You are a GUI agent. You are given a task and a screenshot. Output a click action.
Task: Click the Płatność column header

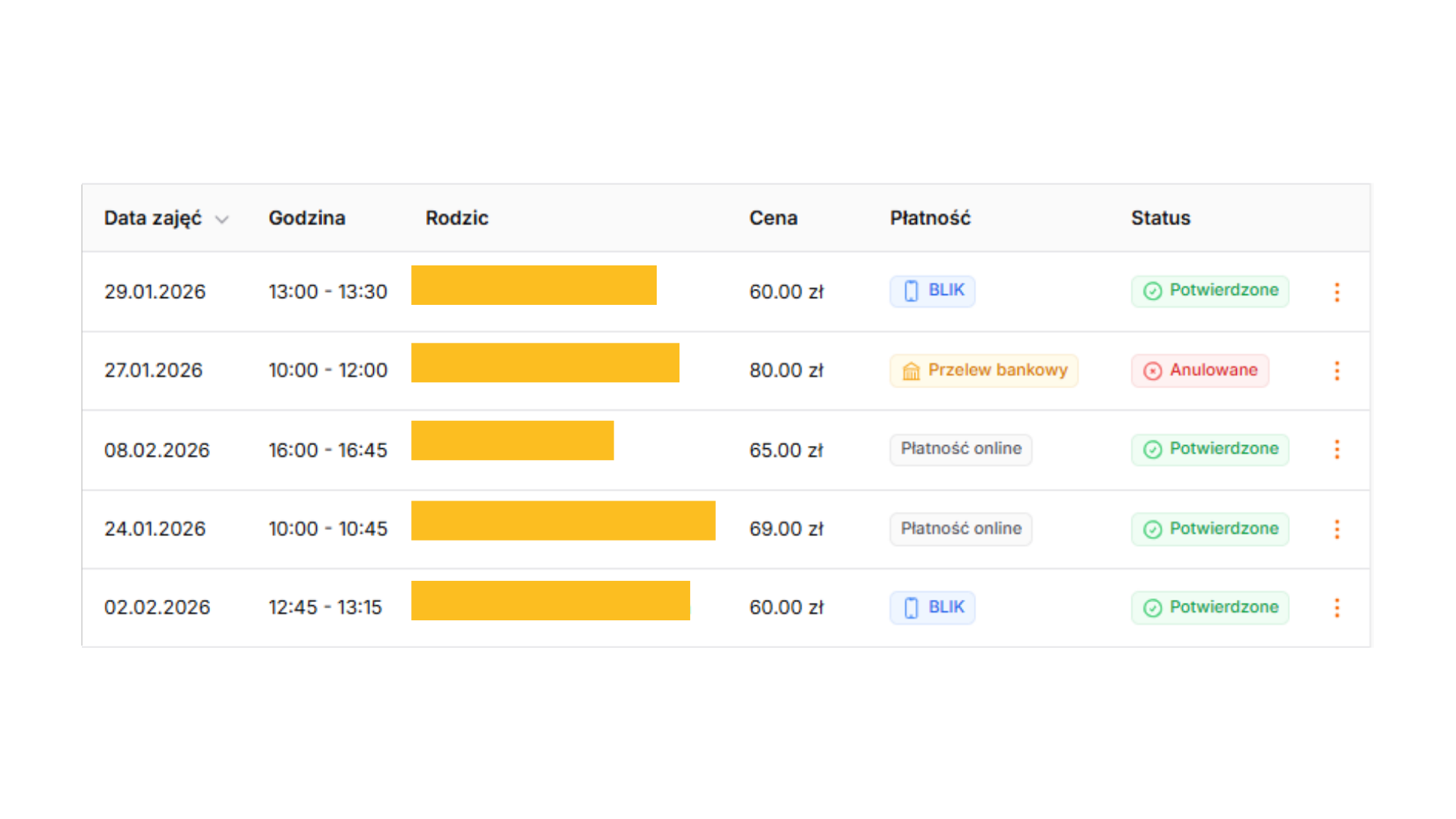coord(930,218)
